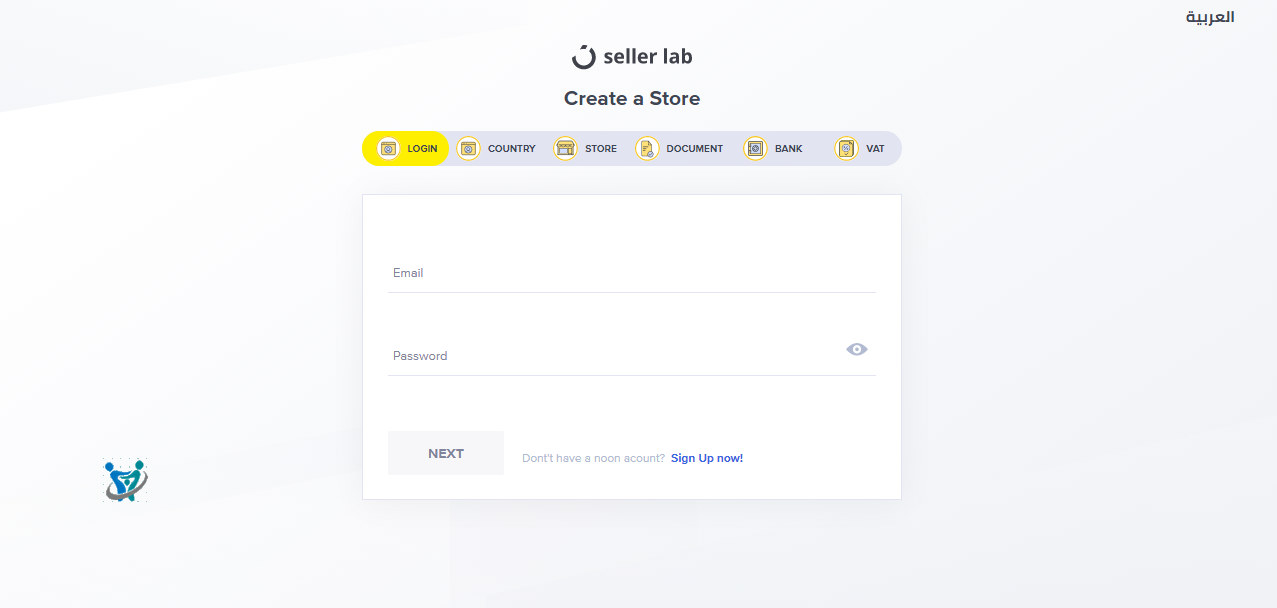Select the COUNTRY step tab
This screenshot has width=1277, height=608.
point(511,149)
